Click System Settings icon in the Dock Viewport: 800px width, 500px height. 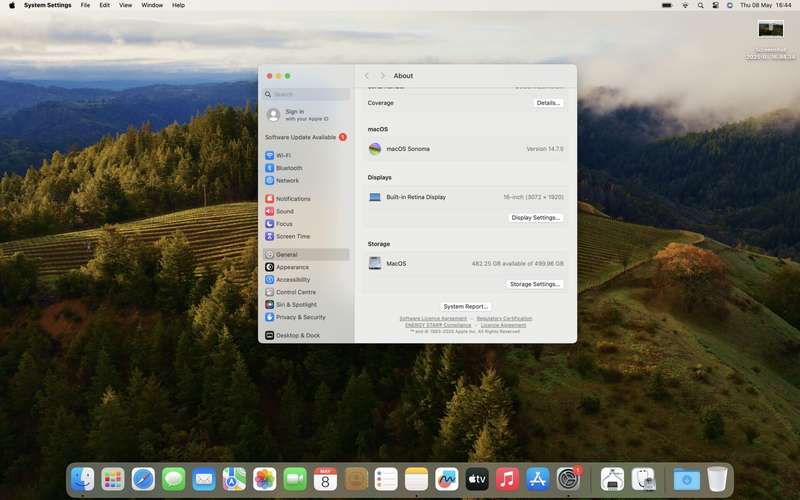[x=568, y=480]
